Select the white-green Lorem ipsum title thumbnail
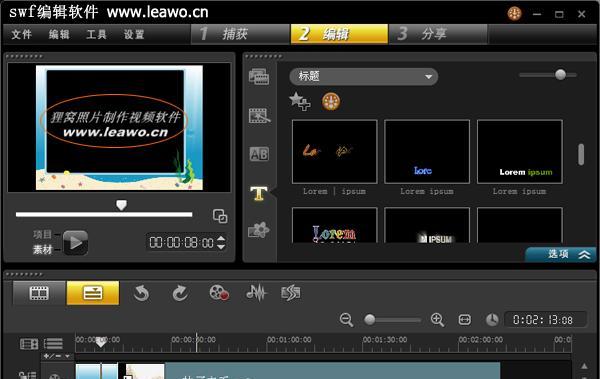600x379 pixels. 520,152
